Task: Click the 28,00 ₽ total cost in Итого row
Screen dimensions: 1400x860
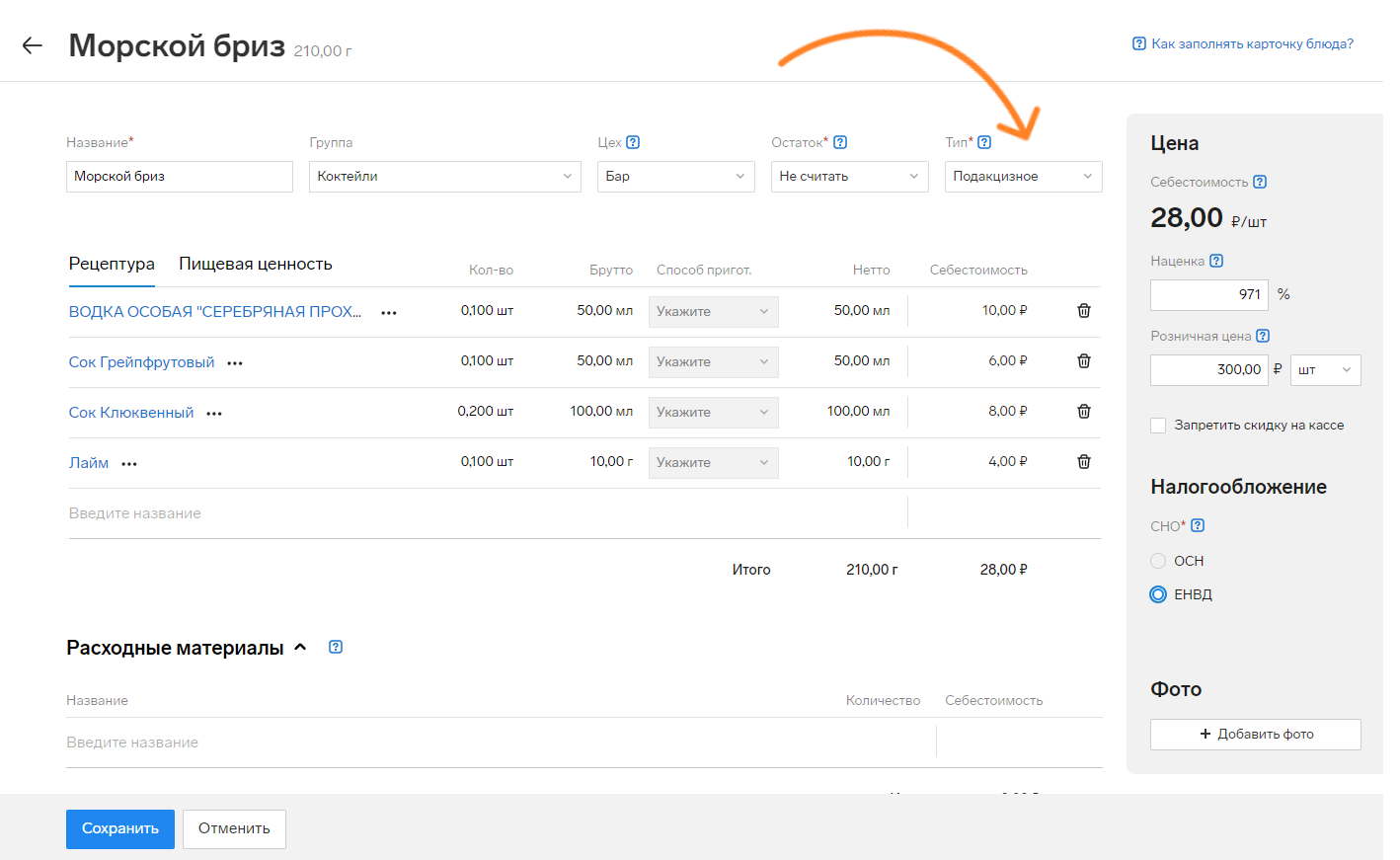Action: pyautogui.click(x=1004, y=570)
